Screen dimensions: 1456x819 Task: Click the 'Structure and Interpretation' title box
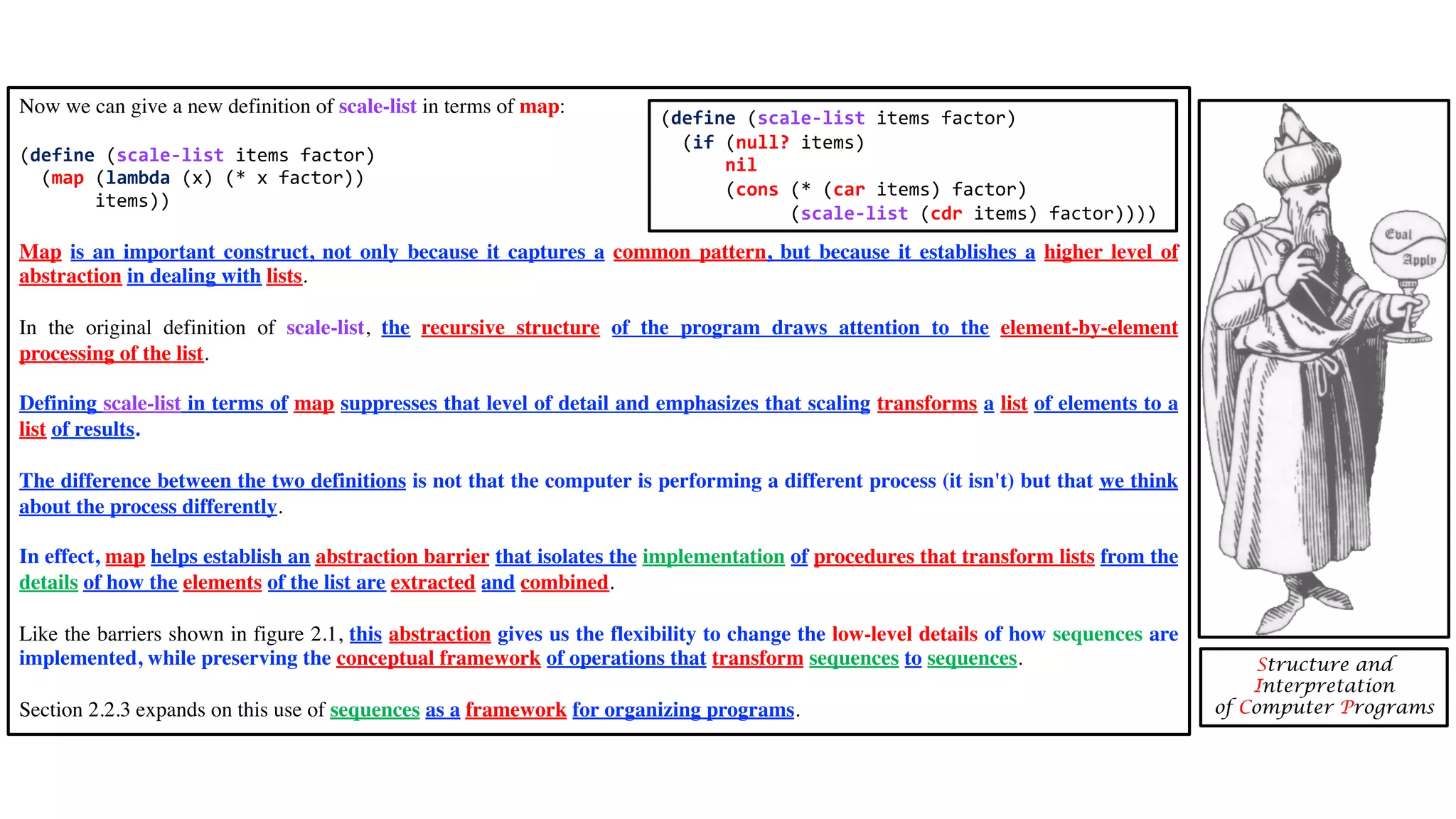click(x=1323, y=686)
